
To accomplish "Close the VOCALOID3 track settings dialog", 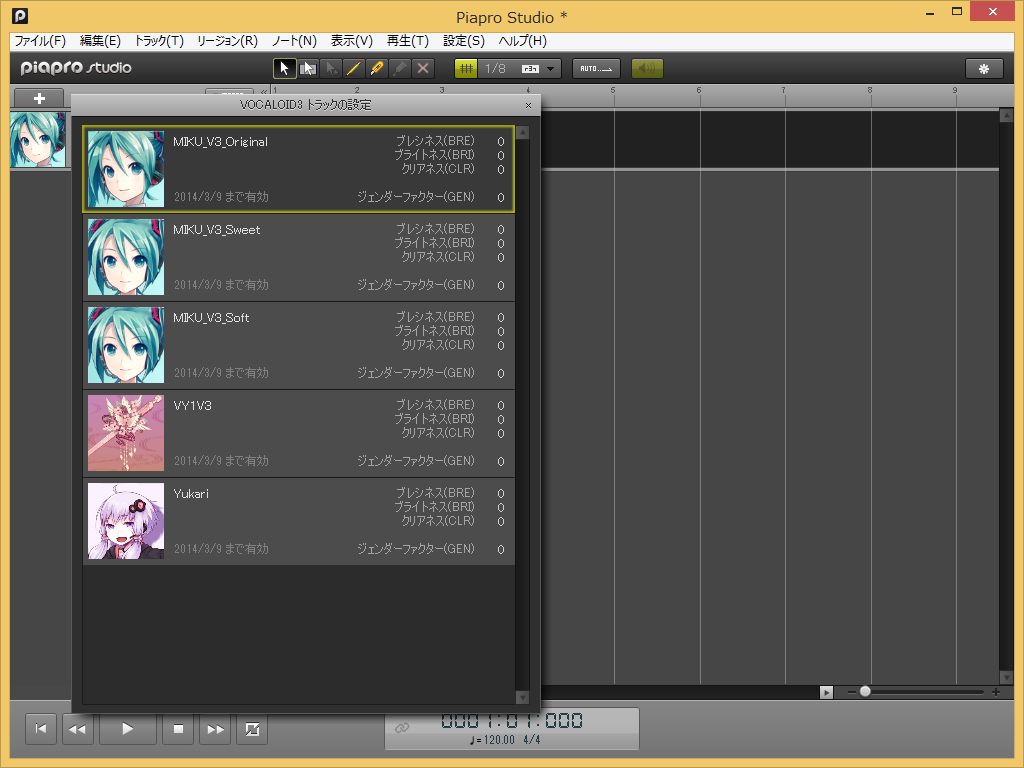I will (528, 105).
